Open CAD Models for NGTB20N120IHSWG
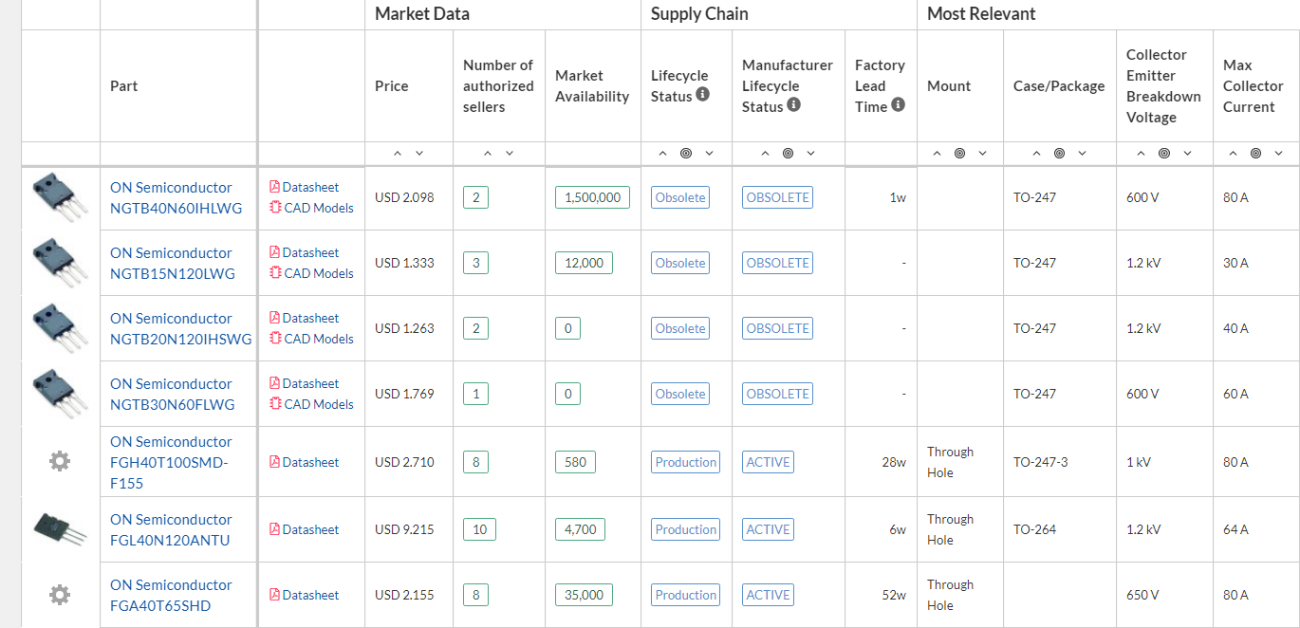Screen dimensions: 1300x628 [x=311, y=339]
